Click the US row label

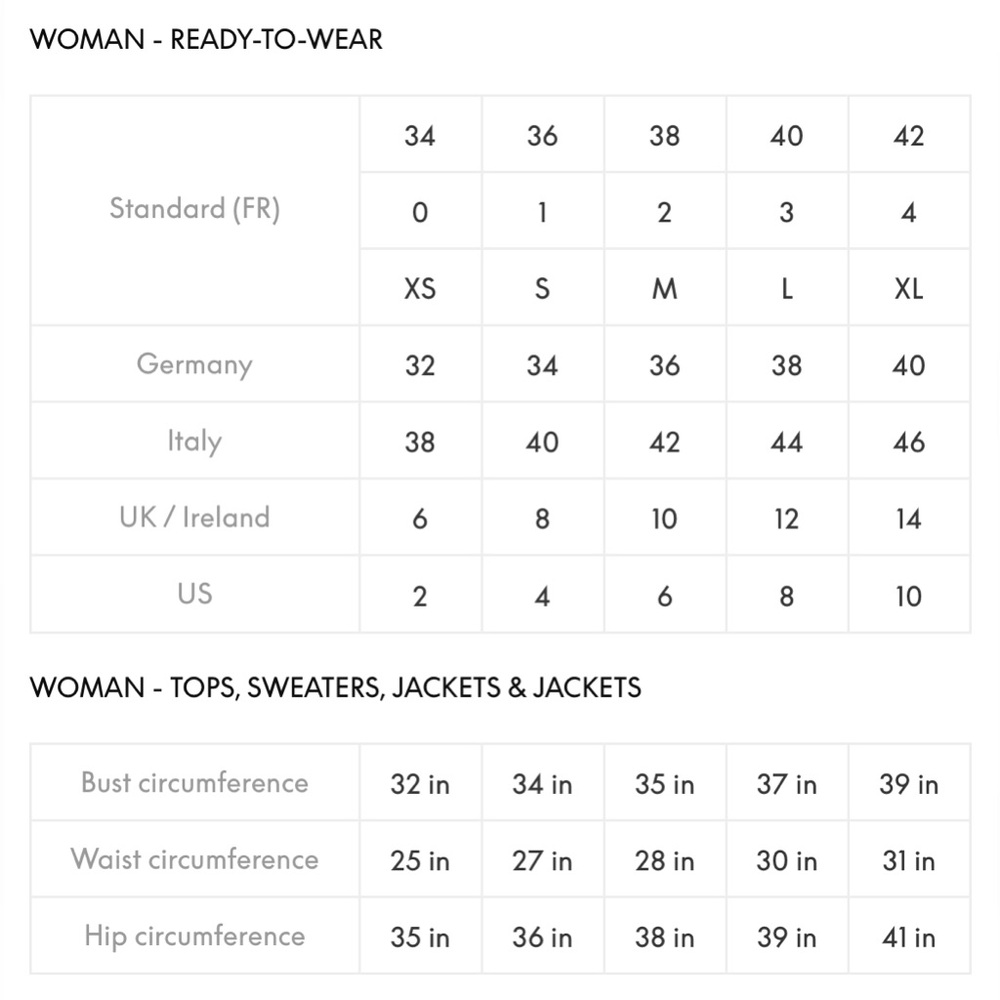coord(195,594)
